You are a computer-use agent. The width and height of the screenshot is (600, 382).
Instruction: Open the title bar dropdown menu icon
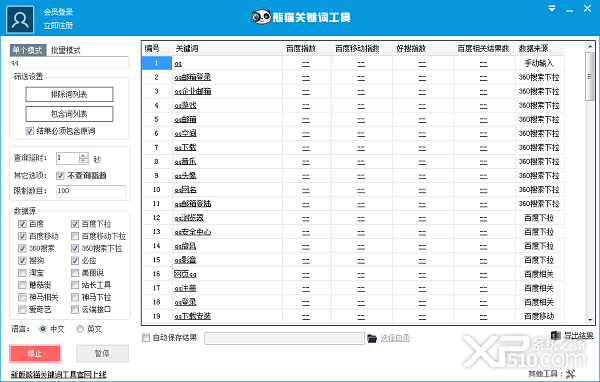tap(551, 8)
